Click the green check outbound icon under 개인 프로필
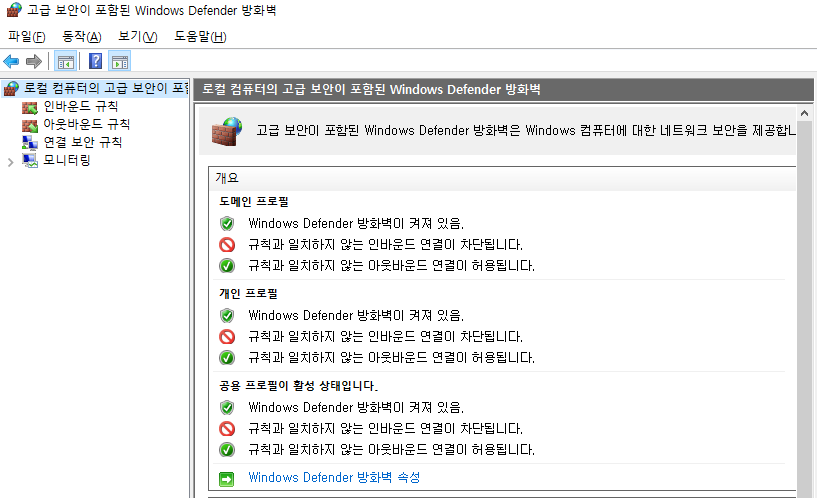 pyautogui.click(x=227, y=358)
